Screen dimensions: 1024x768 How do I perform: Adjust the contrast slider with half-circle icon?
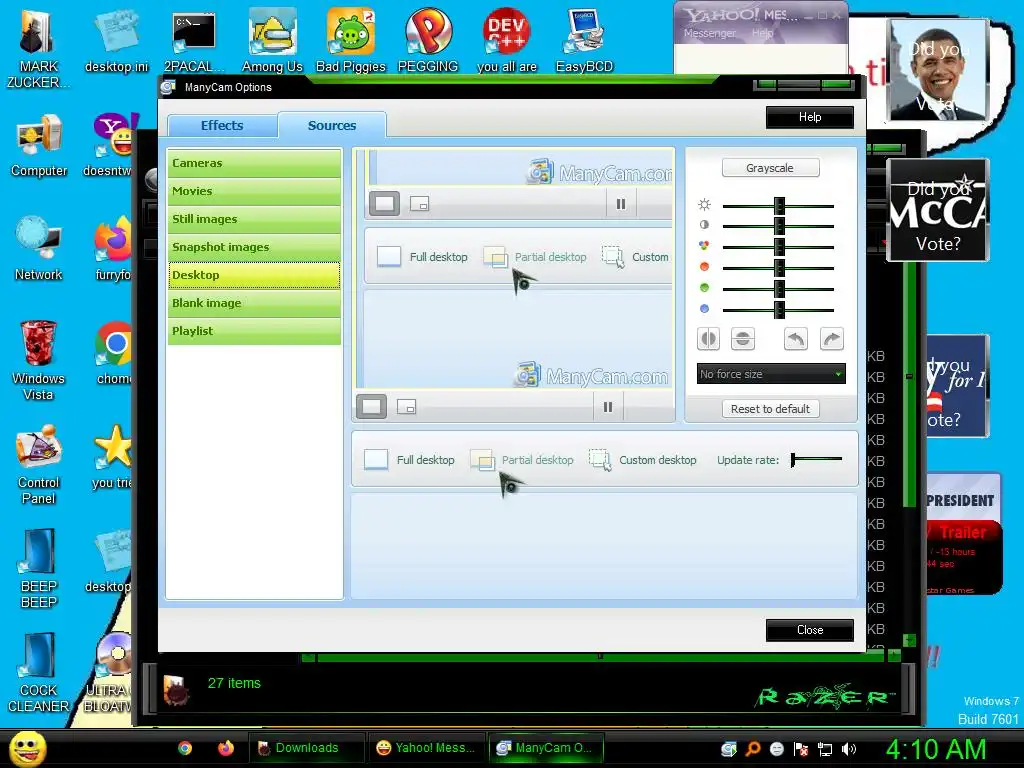(778, 226)
